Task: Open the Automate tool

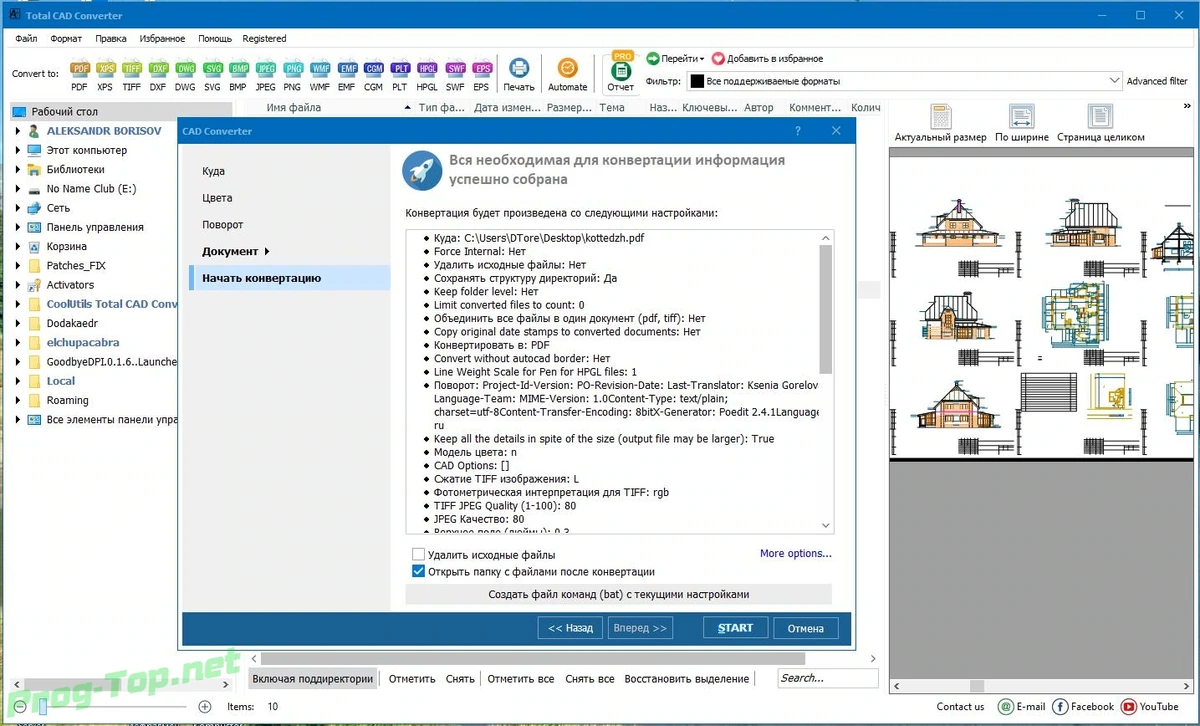Action: coord(567,75)
